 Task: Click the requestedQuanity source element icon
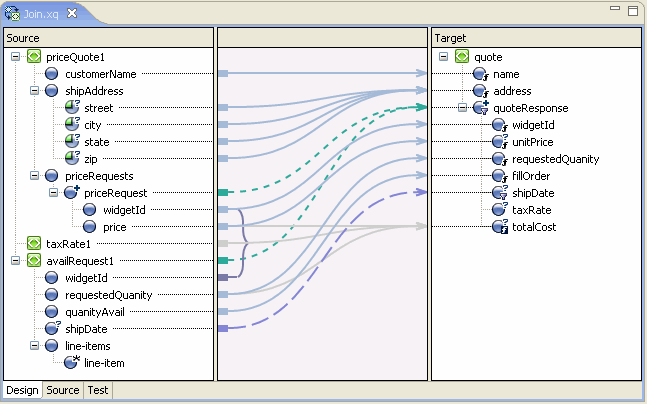(52, 295)
